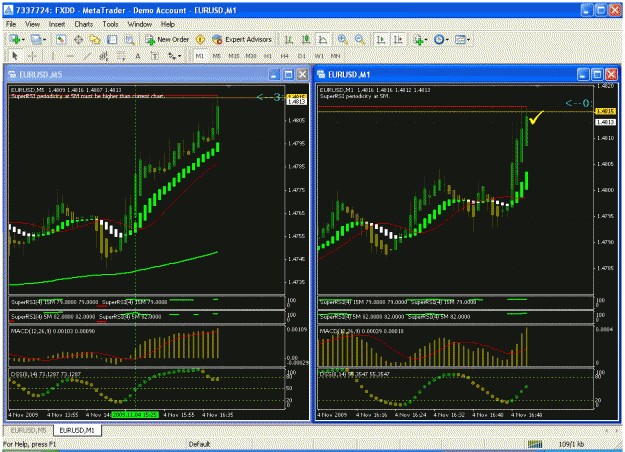Image resolution: width=625 pixels, height=452 pixels.
Task: Zoom out on the chart
Action: [360, 39]
